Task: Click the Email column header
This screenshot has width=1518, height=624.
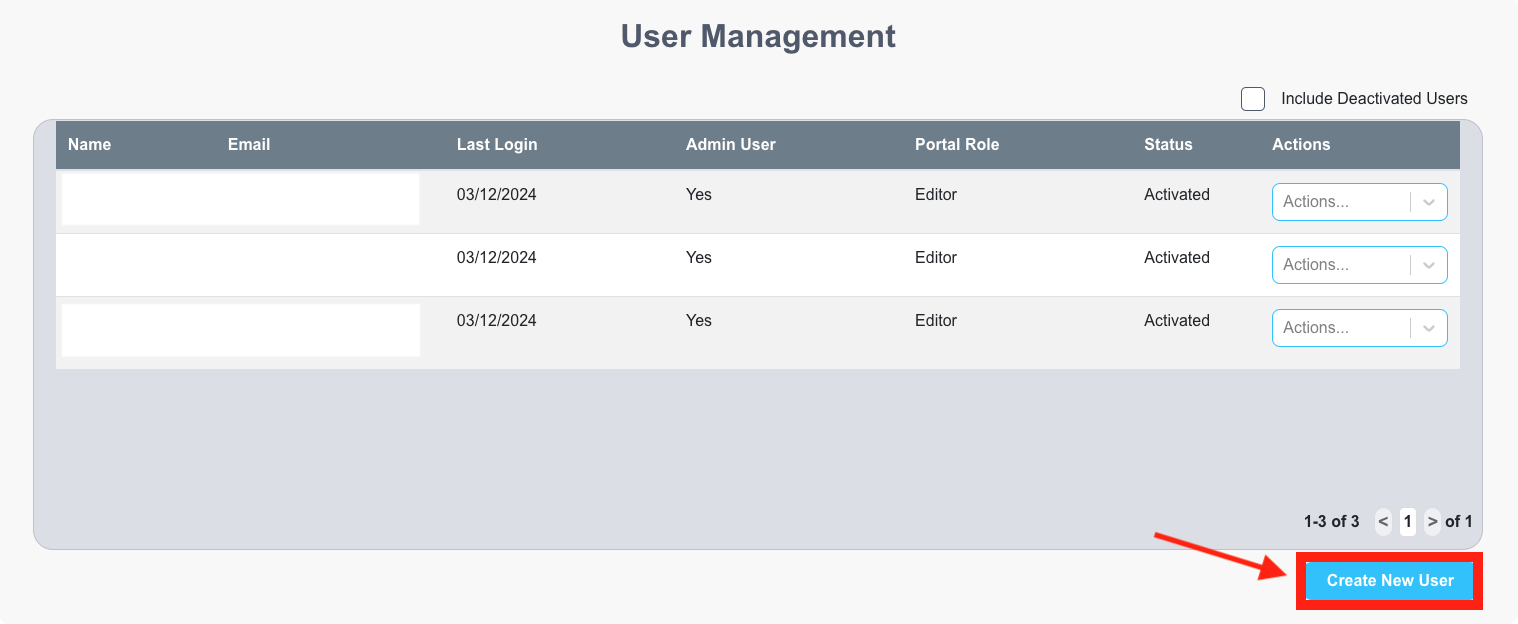Action: [248, 144]
